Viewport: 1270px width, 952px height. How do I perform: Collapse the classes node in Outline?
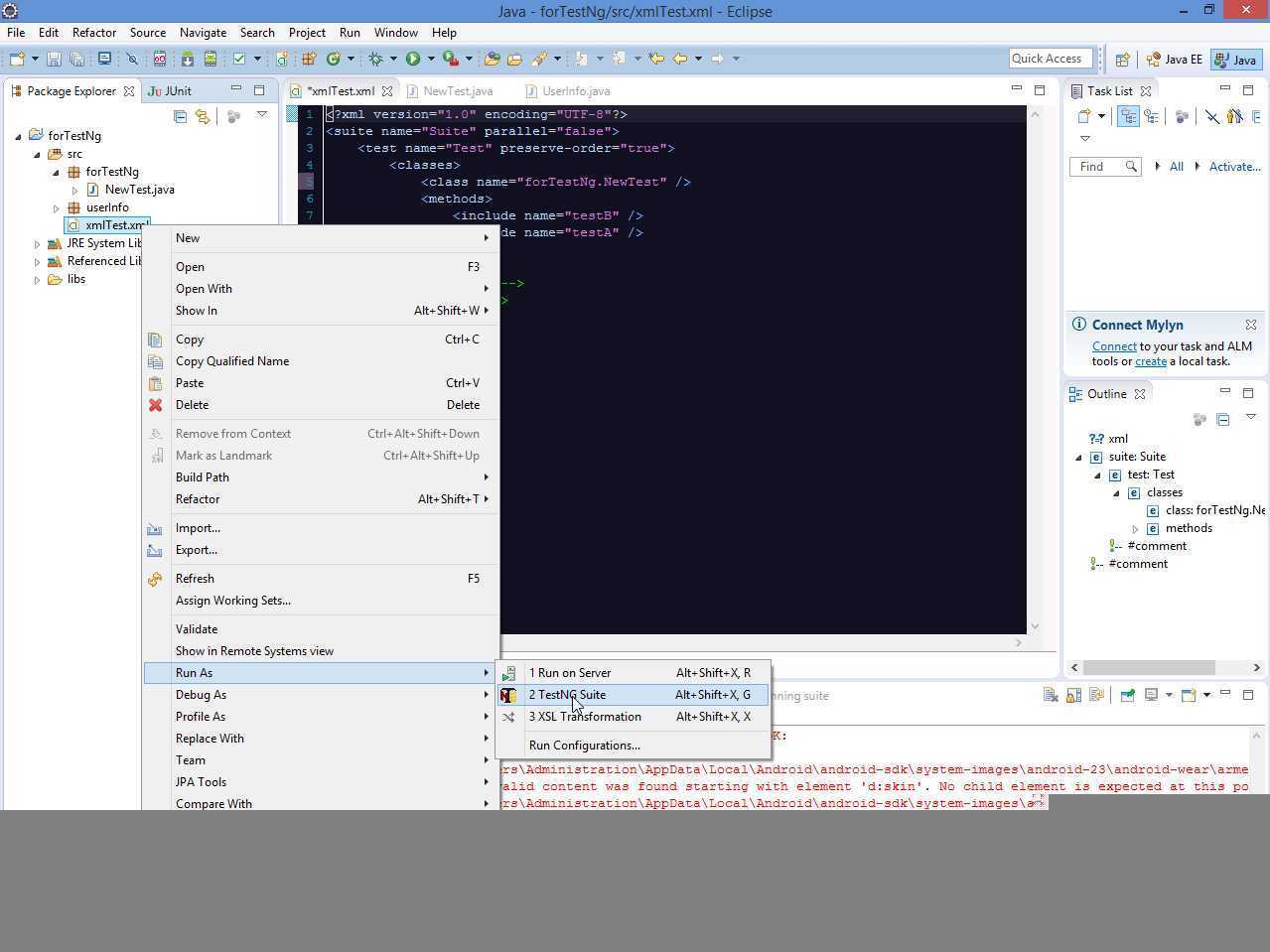click(1116, 493)
